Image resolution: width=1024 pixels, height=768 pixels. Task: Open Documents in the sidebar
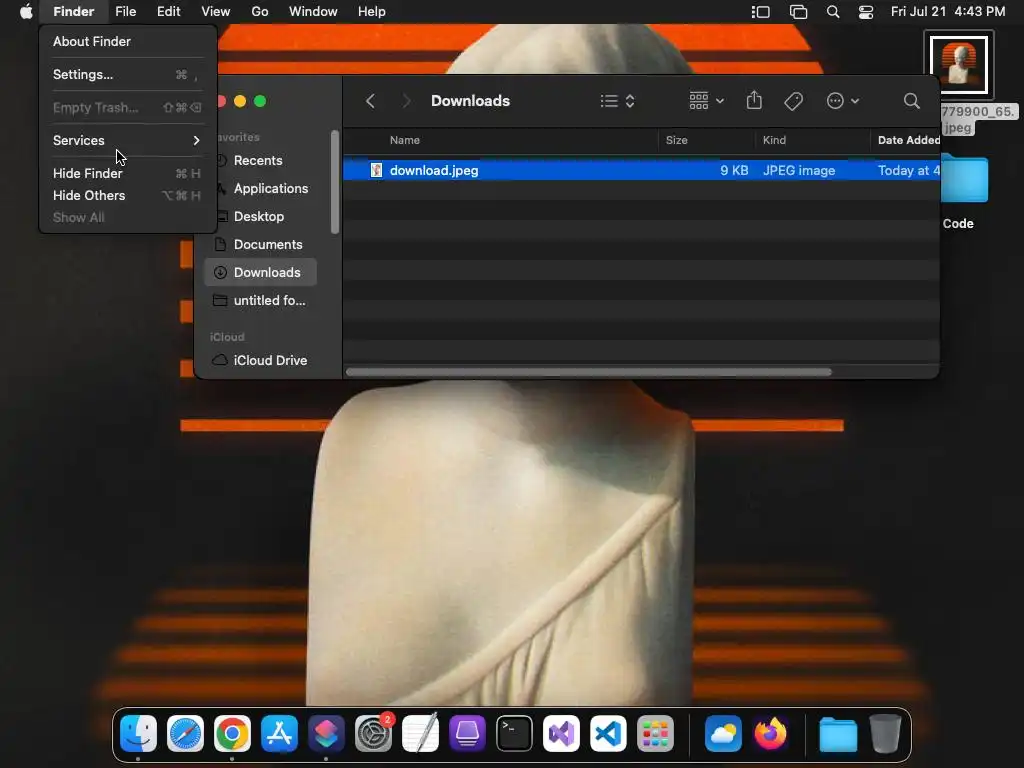click(261, 245)
